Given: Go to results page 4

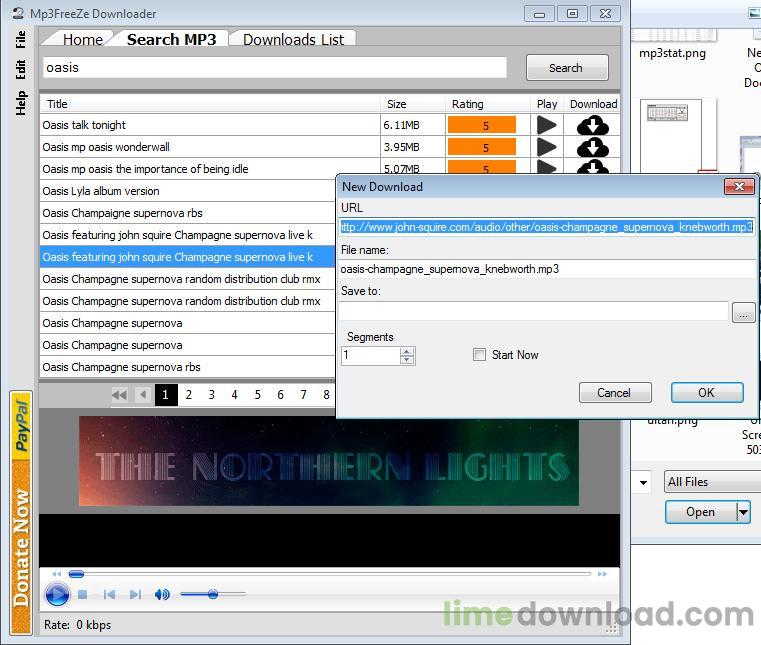Looking at the screenshot, I should coord(234,395).
